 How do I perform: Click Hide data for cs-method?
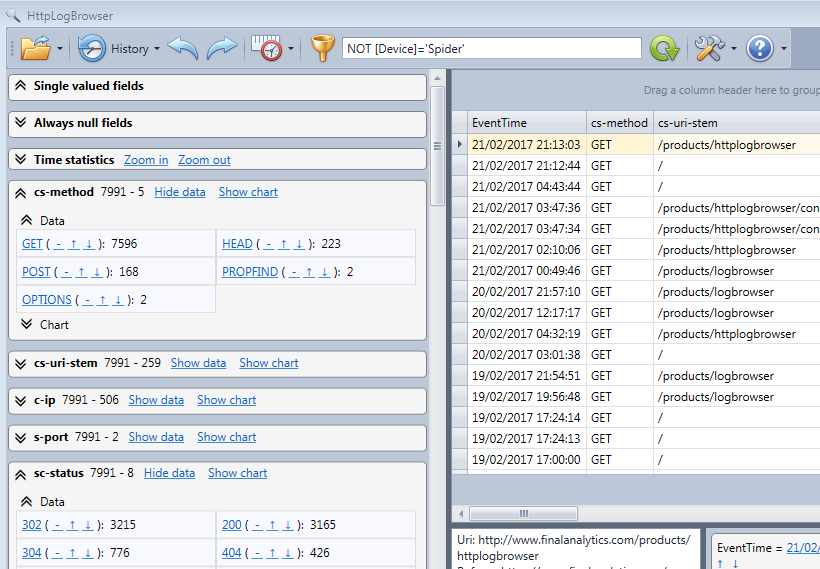pos(179,192)
